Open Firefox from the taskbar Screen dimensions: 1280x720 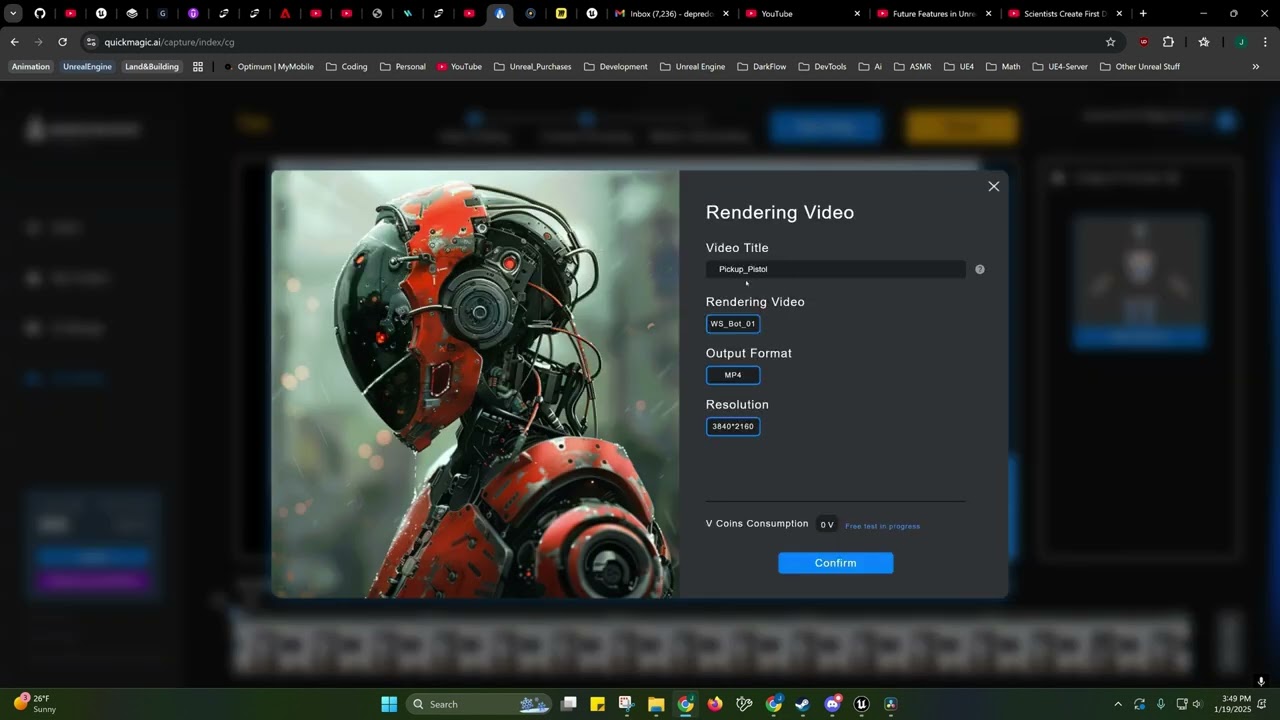click(x=714, y=704)
